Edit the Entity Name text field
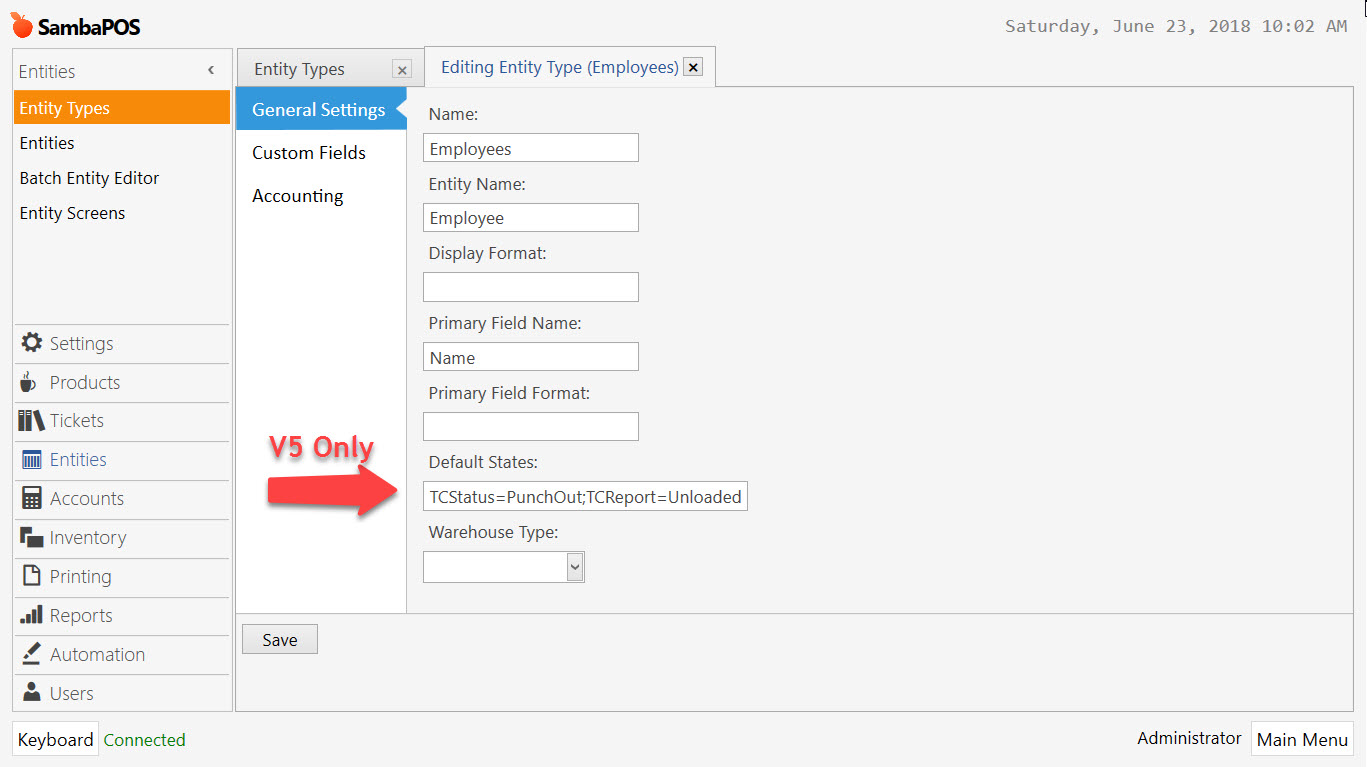The height and width of the screenshot is (767, 1367). pyautogui.click(x=530, y=217)
